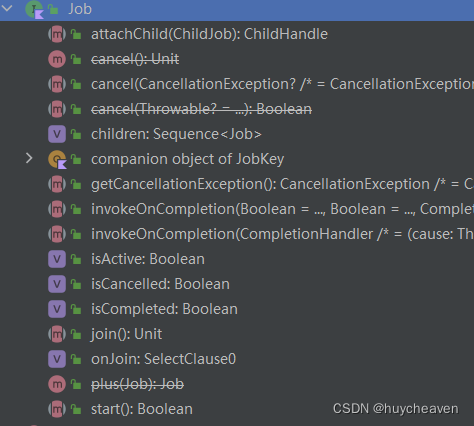
Task: Click the green lock icon next to join()
Action: (76, 334)
